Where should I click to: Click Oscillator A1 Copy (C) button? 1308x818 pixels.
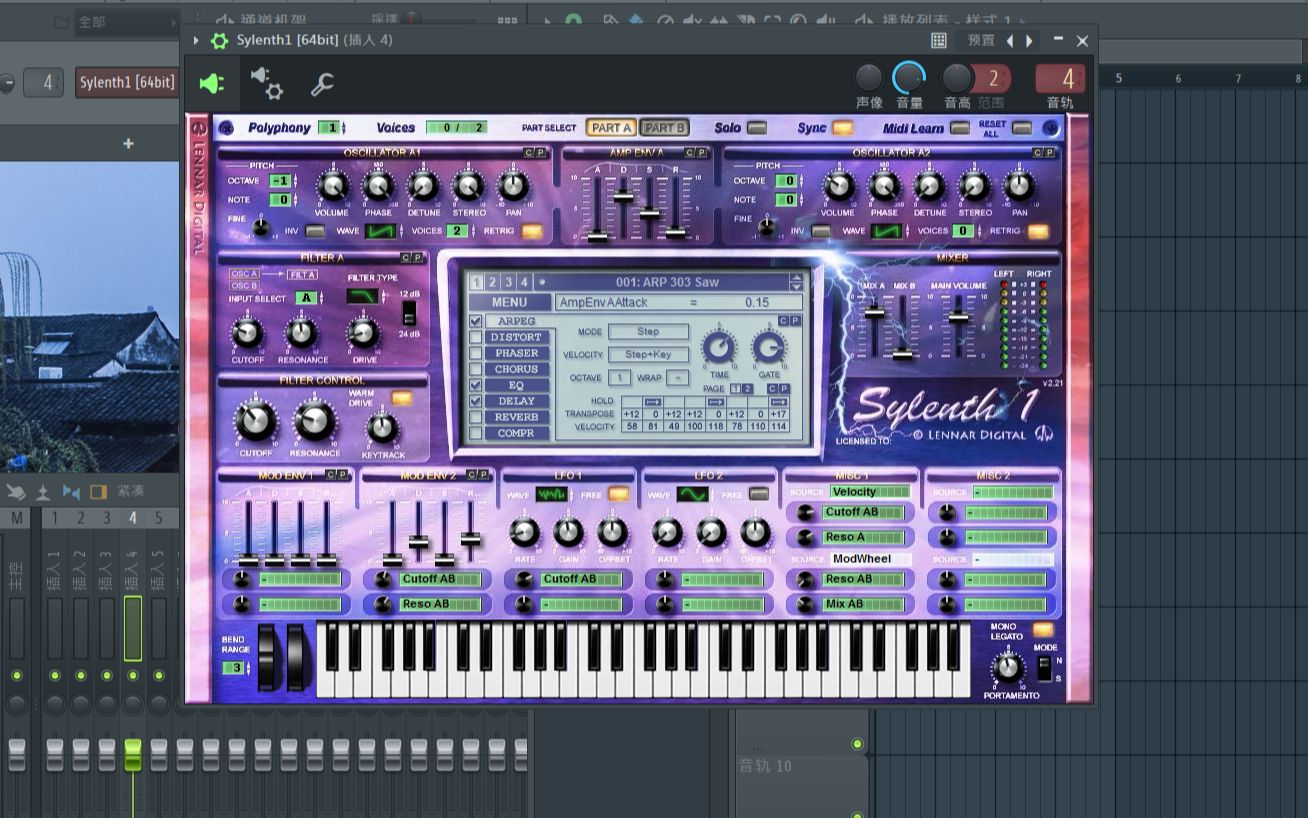coord(528,152)
